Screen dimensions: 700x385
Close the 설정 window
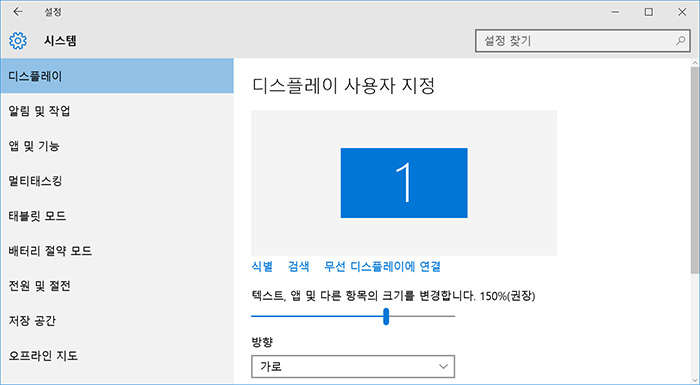[x=682, y=12]
